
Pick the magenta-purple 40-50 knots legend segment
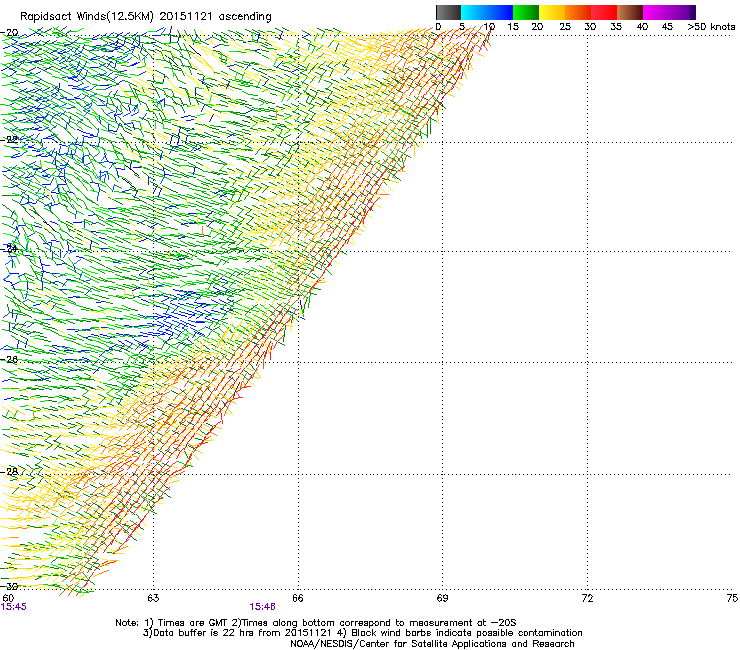[669, 12]
